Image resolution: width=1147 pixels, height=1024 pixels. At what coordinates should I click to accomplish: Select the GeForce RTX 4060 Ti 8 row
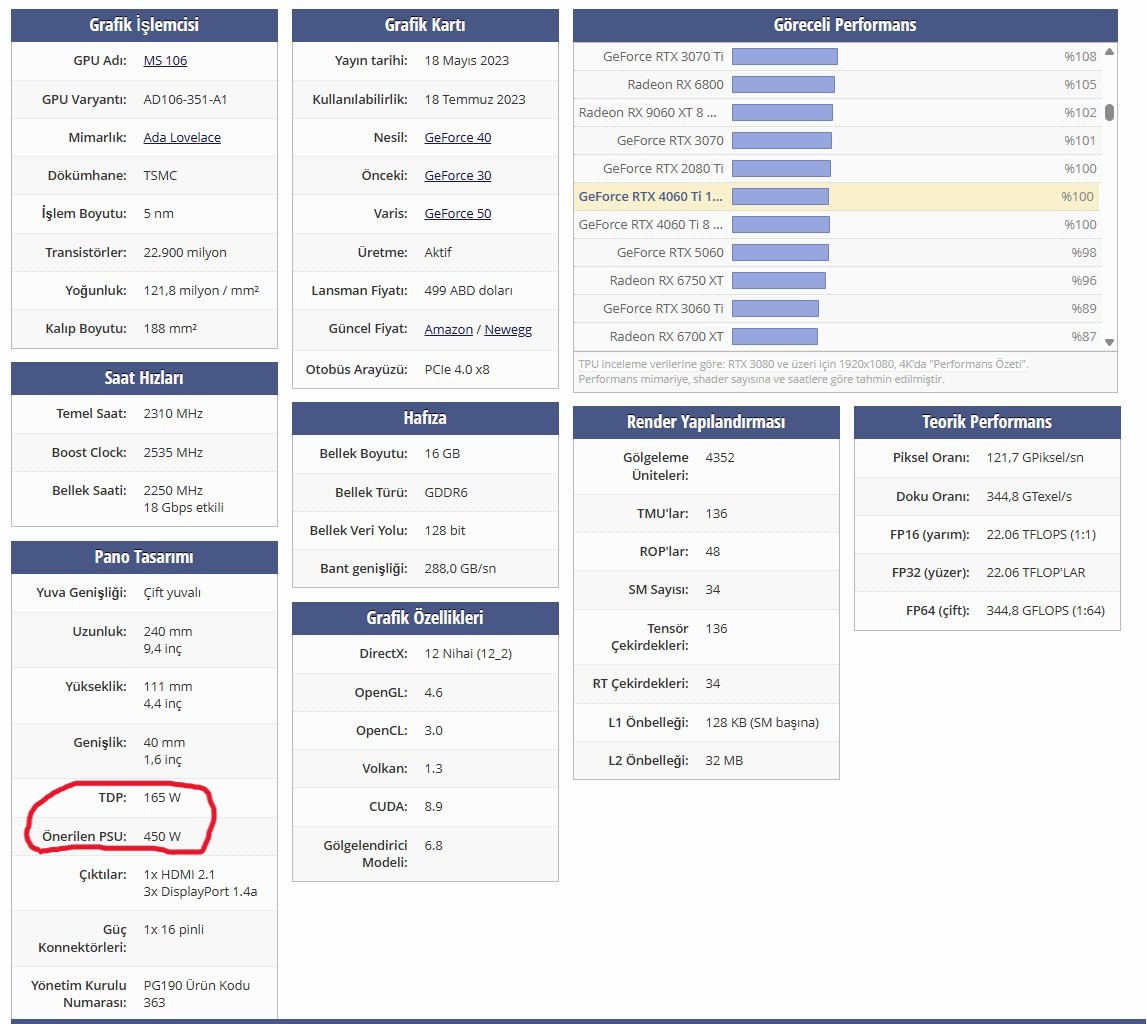(x=836, y=225)
